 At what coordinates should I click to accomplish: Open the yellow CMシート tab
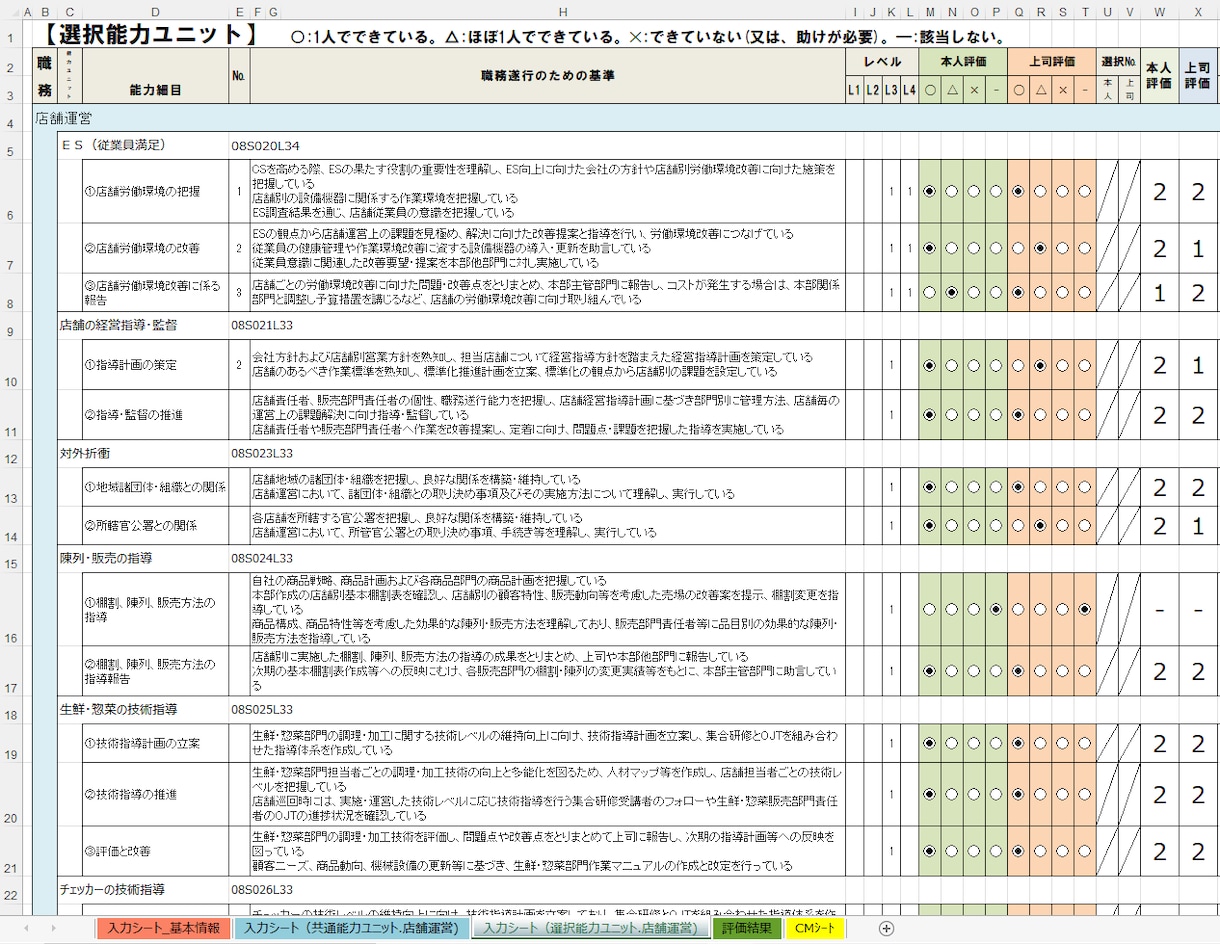click(815, 928)
